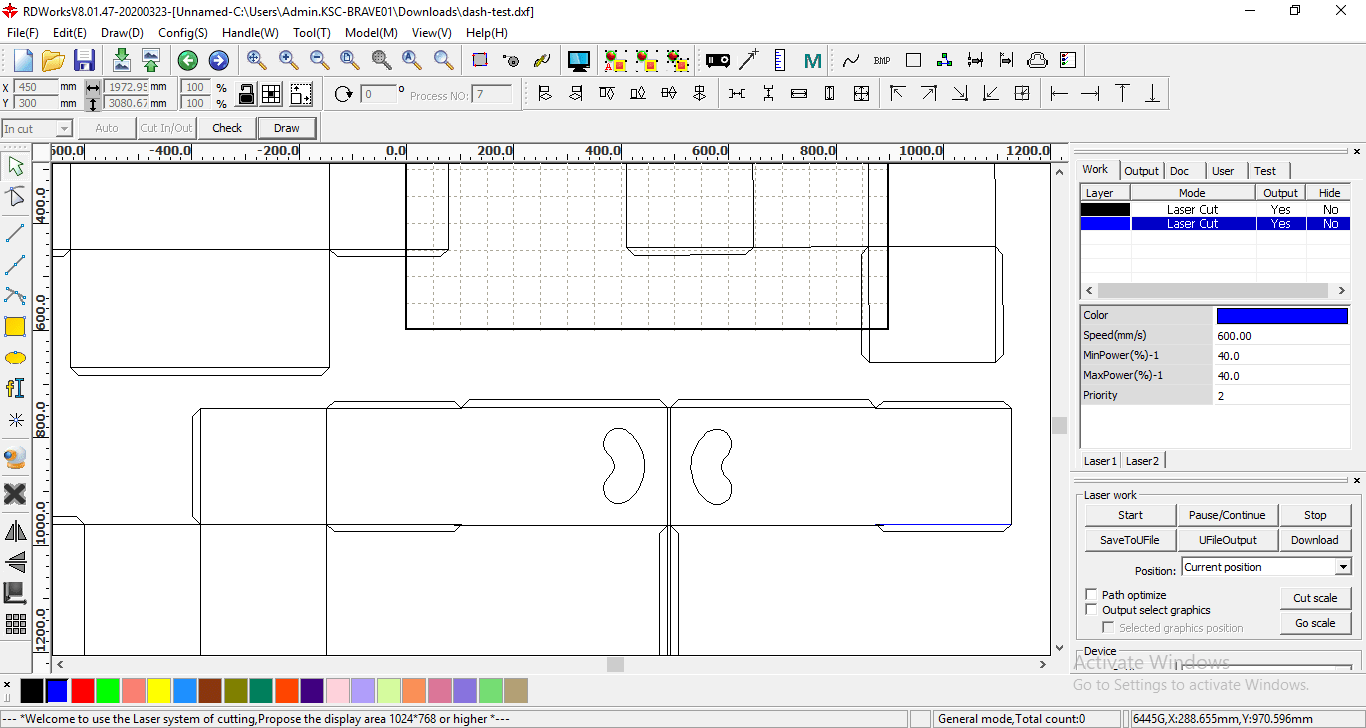The height and width of the screenshot is (728, 1366).
Task: Open the Laser2 tab
Action: click(1142, 461)
